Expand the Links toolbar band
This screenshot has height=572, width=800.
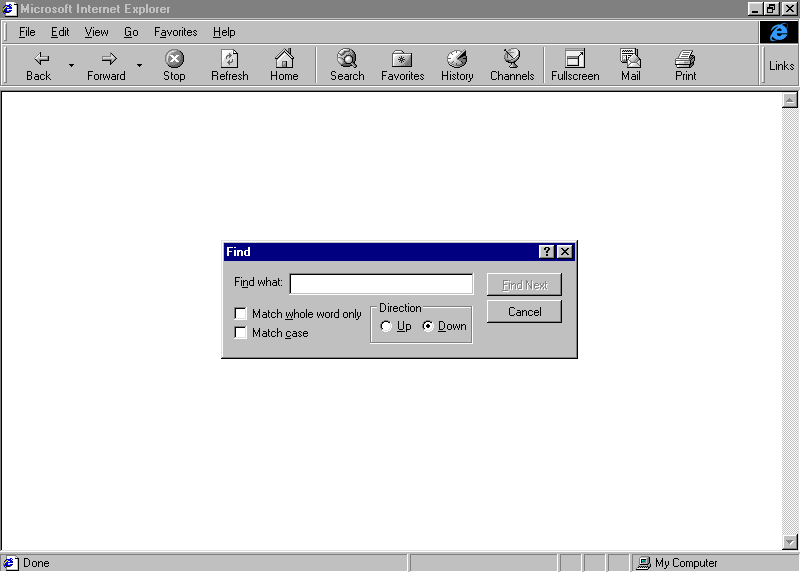(x=781, y=66)
